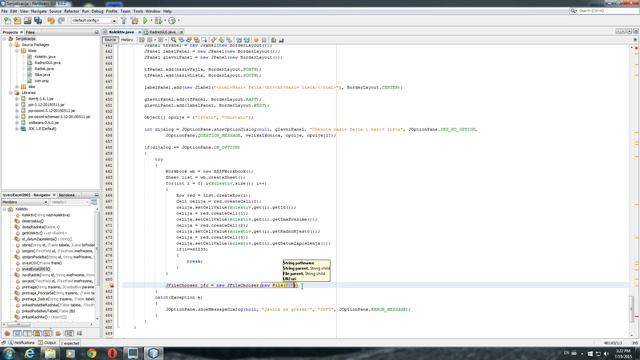
Task: Collapse the Libraries tree node
Action: pos(11,93)
